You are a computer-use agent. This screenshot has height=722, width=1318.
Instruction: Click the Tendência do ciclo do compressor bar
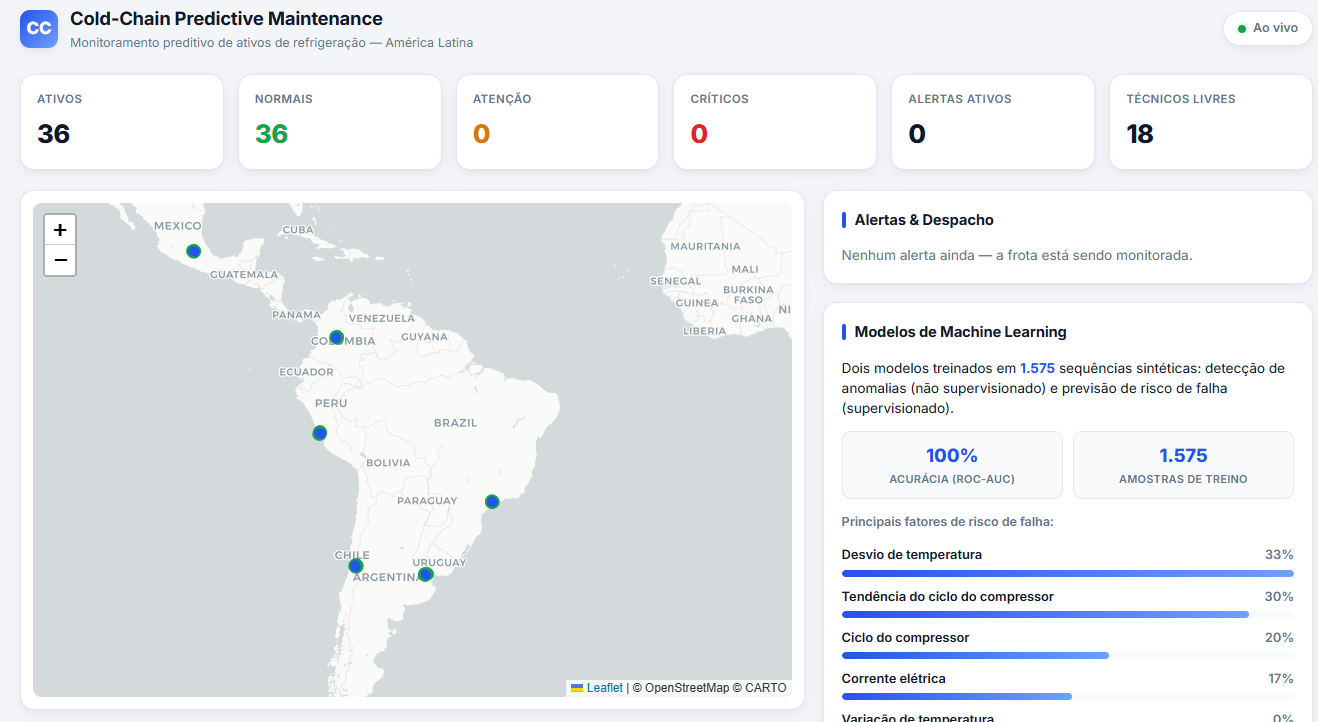1068,614
